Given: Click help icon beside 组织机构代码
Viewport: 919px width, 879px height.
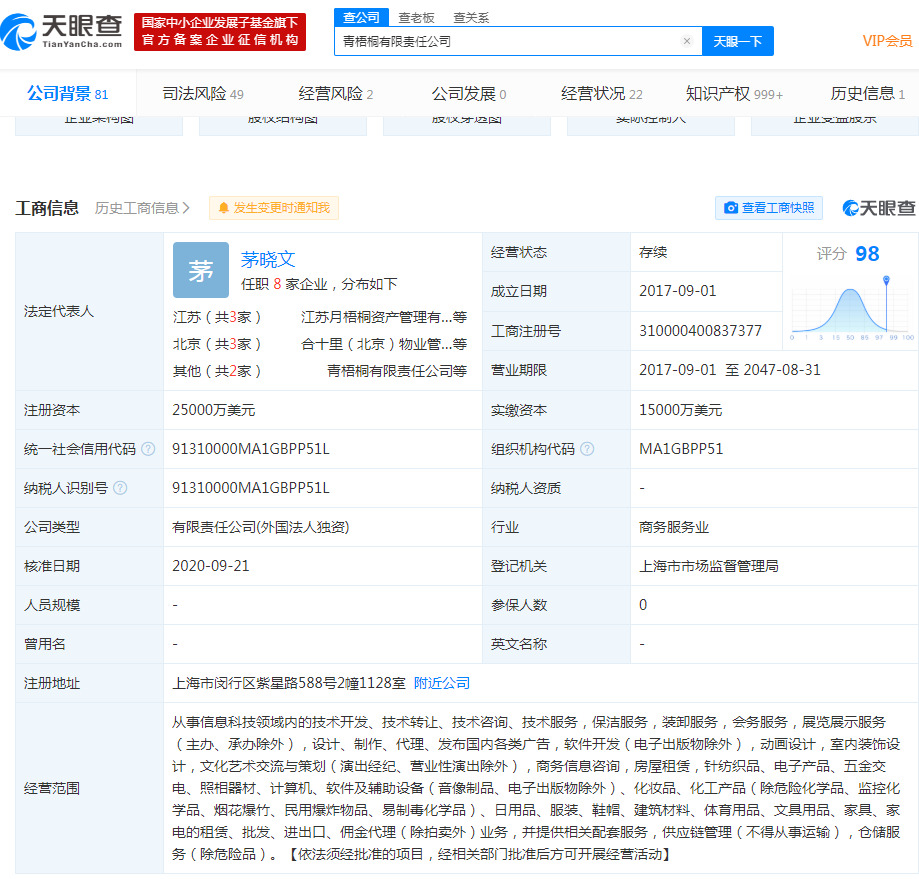Looking at the screenshot, I should pyautogui.click(x=587, y=449).
